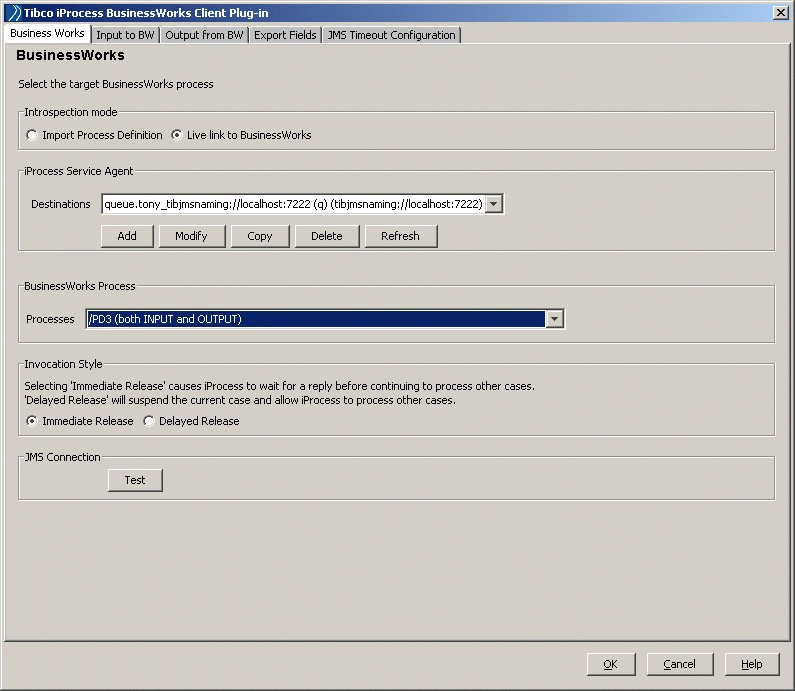Viewport: 795px width, 691px height.
Task: Click the 'Processes' label
Action: click(50, 319)
